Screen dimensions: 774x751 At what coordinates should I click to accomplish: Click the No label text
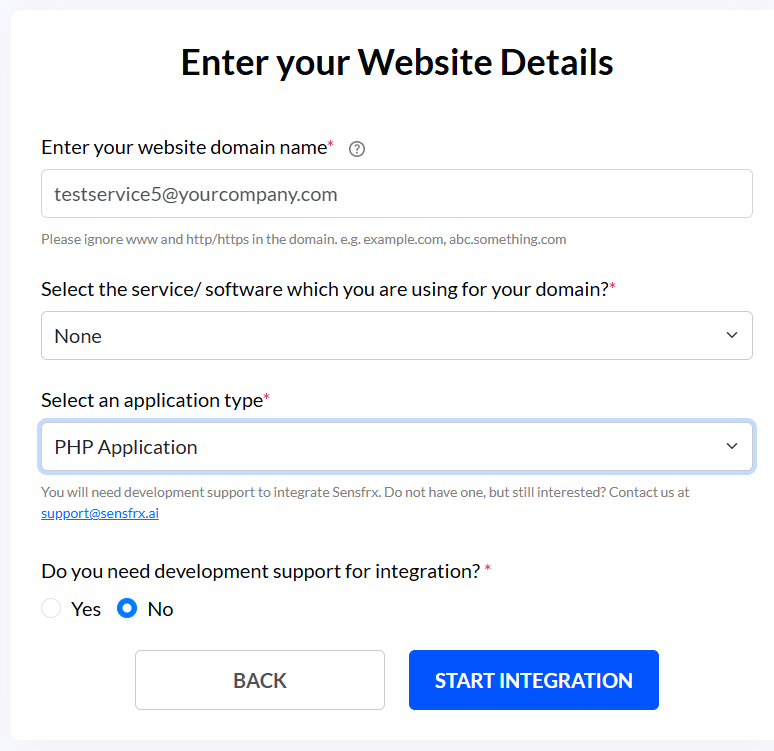160,609
